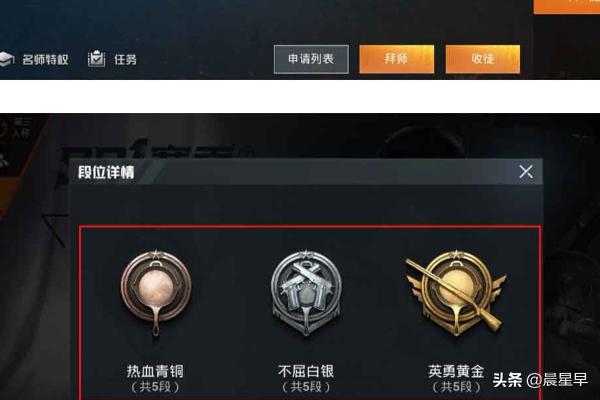
Task: Select the bronze frying pan rank badge
Action: [156, 293]
